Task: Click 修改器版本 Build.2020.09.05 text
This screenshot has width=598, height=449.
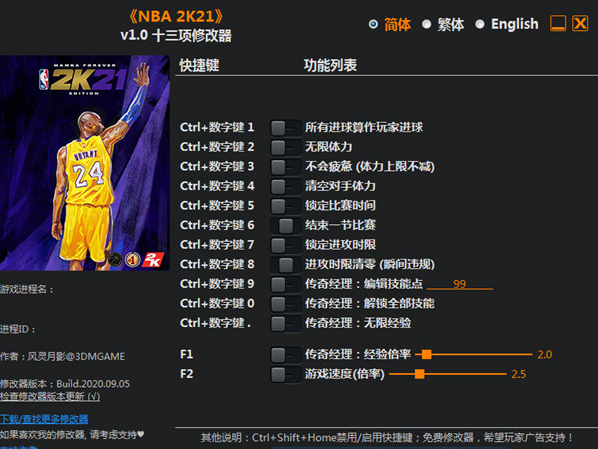Action: (x=65, y=384)
